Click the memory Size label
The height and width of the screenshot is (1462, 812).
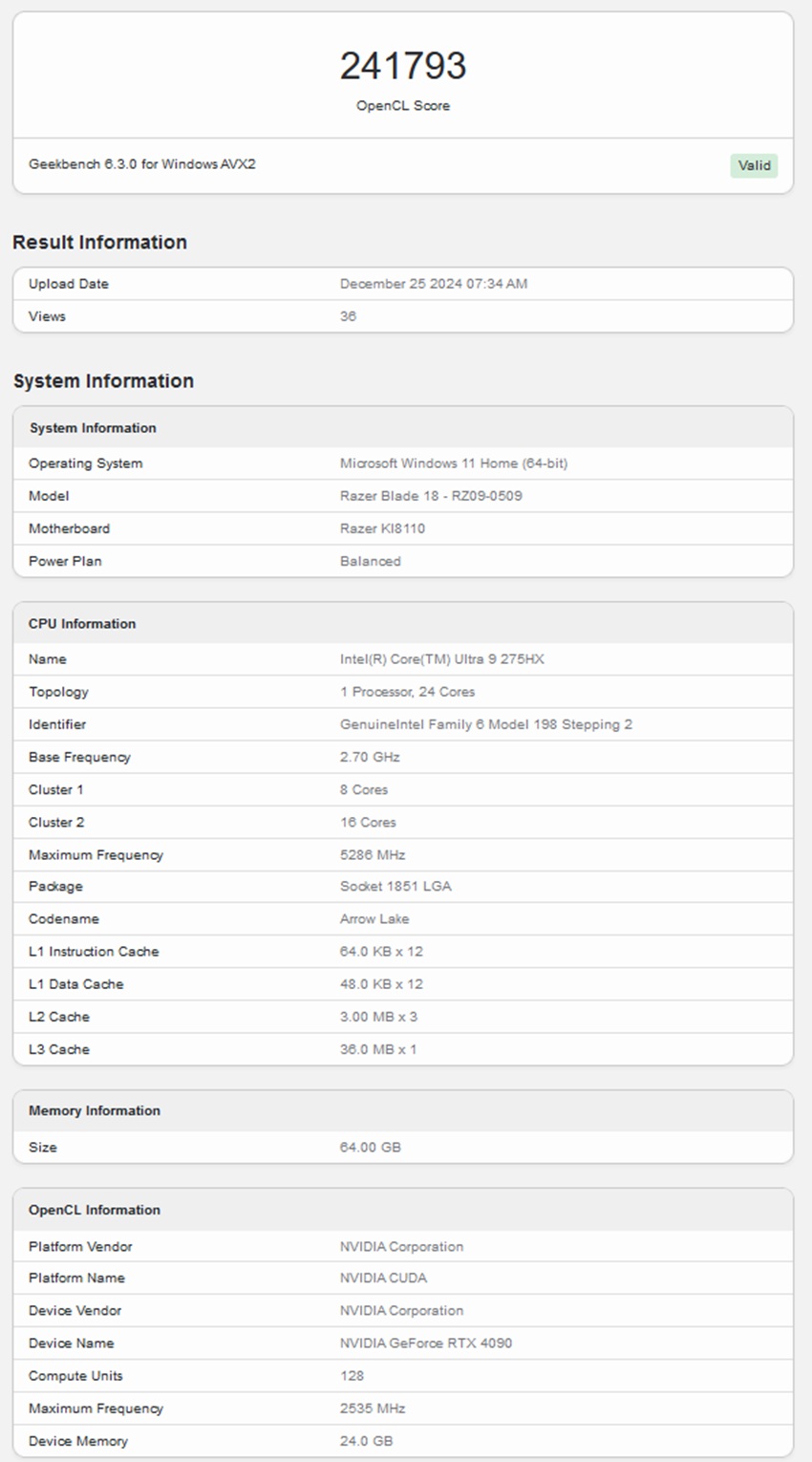[x=43, y=1147]
